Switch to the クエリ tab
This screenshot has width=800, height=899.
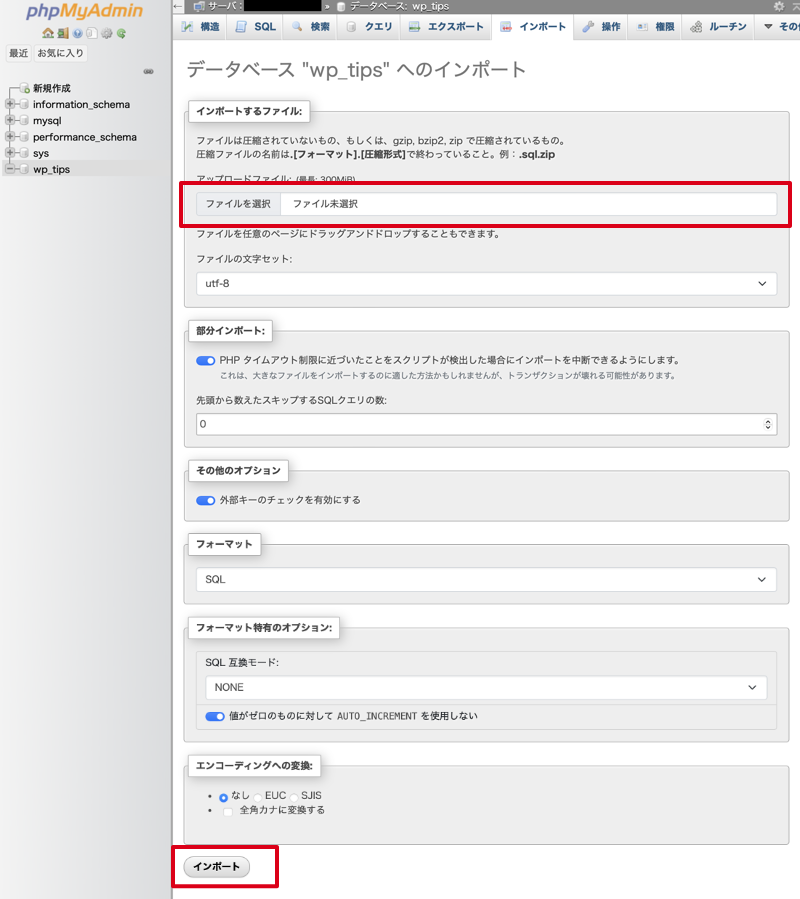(x=369, y=27)
